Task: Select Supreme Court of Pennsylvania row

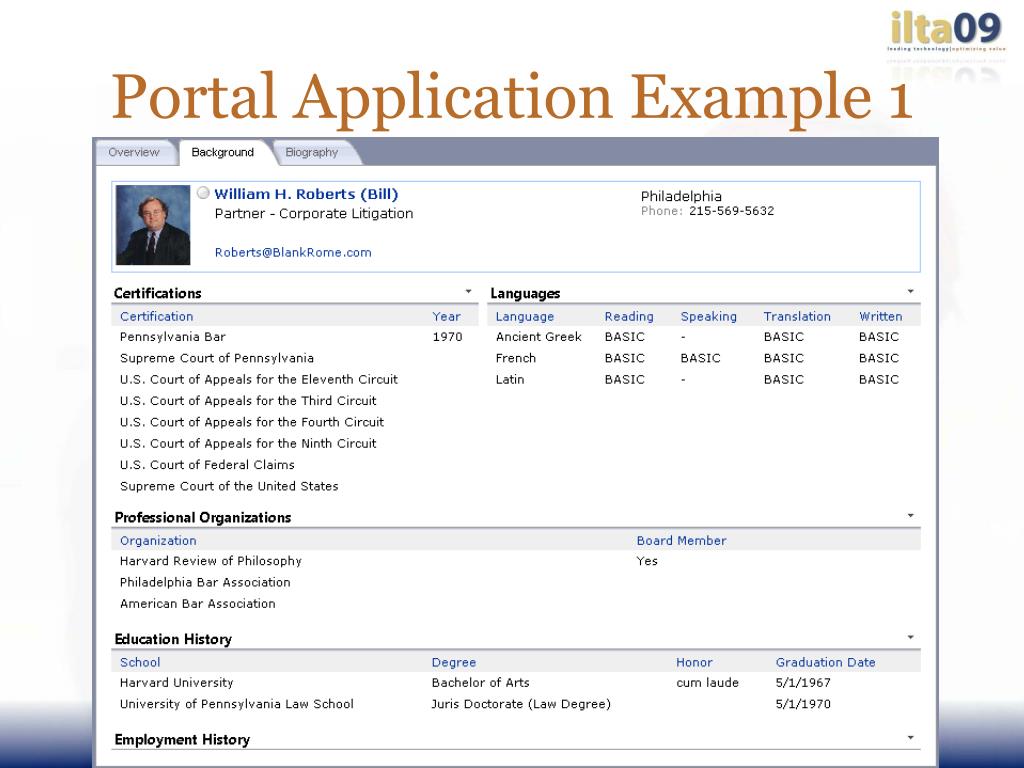Action: coord(295,358)
